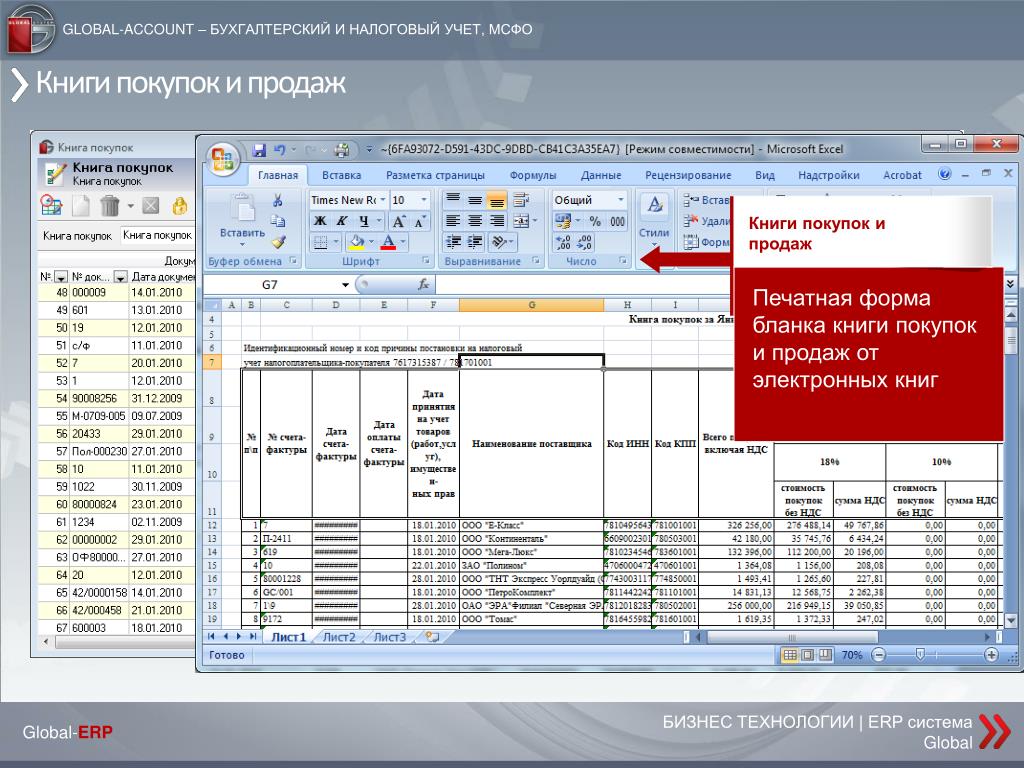This screenshot has height=768, width=1024.
Task: Apply underline with the Ч button
Action: (x=364, y=221)
